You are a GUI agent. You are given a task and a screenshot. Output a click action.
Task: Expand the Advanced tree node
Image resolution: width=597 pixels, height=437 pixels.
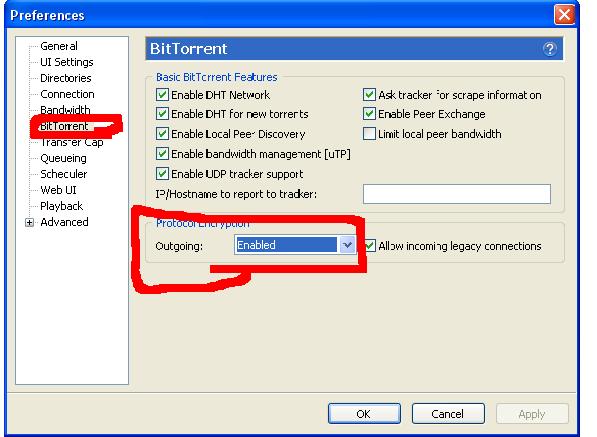(29, 222)
